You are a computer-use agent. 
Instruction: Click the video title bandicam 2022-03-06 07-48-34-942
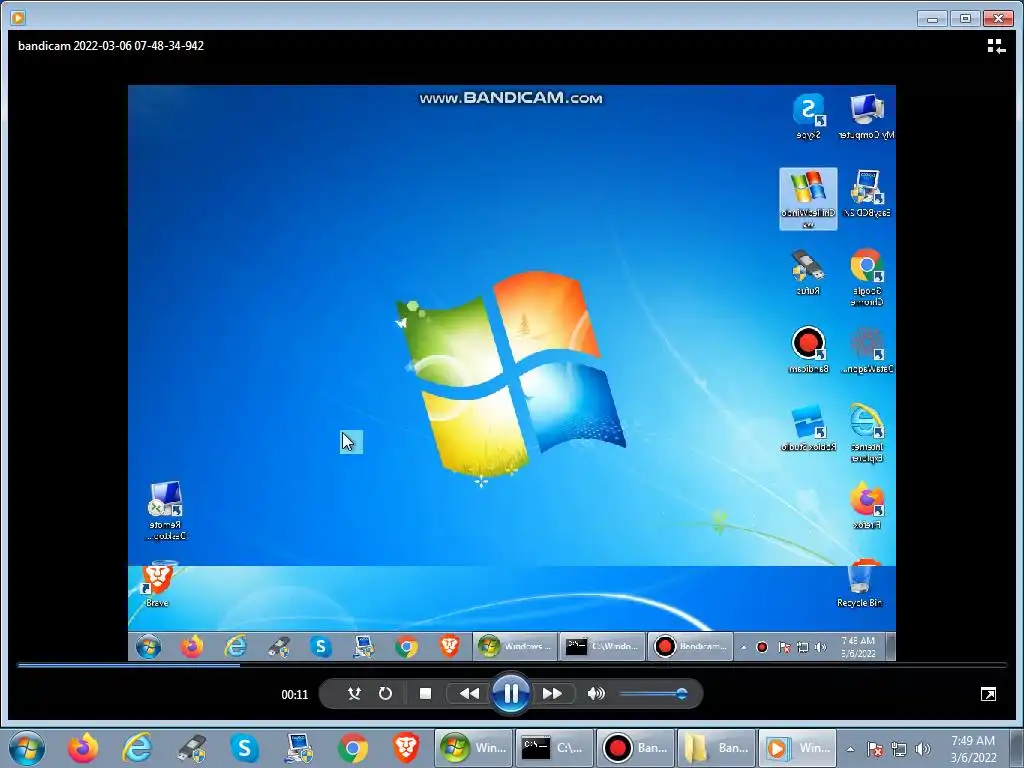pyautogui.click(x=111, y=46)
